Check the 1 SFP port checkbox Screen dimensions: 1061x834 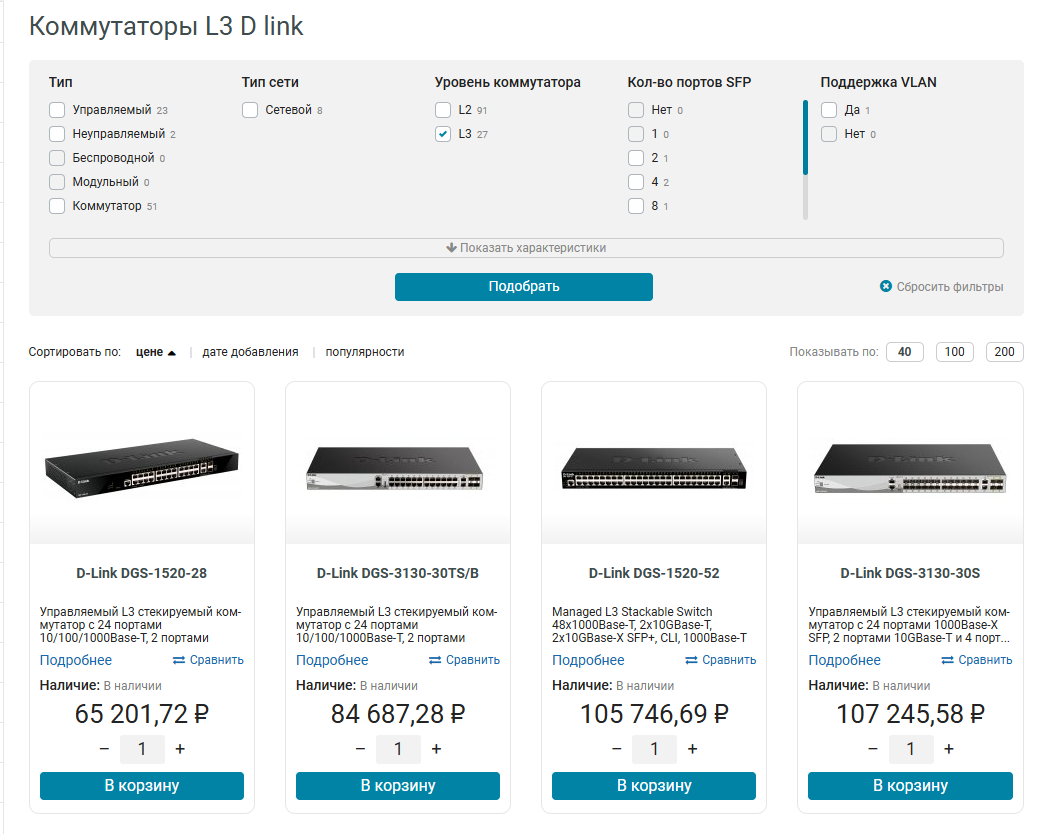pyautogui.click(x=635, y=134)
